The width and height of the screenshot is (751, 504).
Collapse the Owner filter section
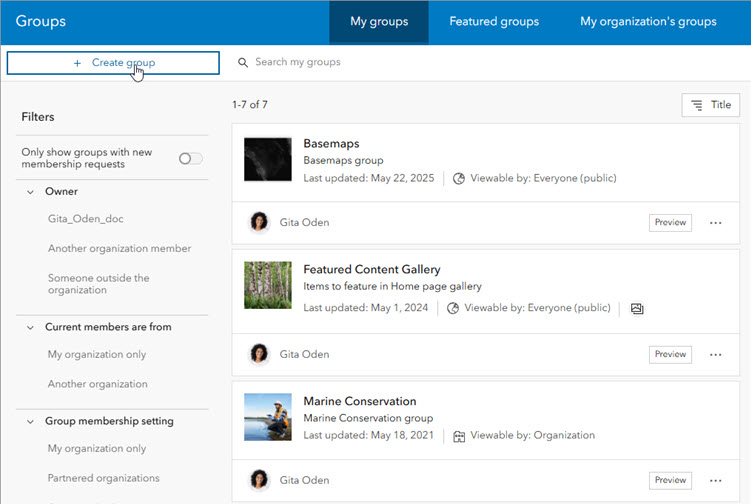[31, 191]
